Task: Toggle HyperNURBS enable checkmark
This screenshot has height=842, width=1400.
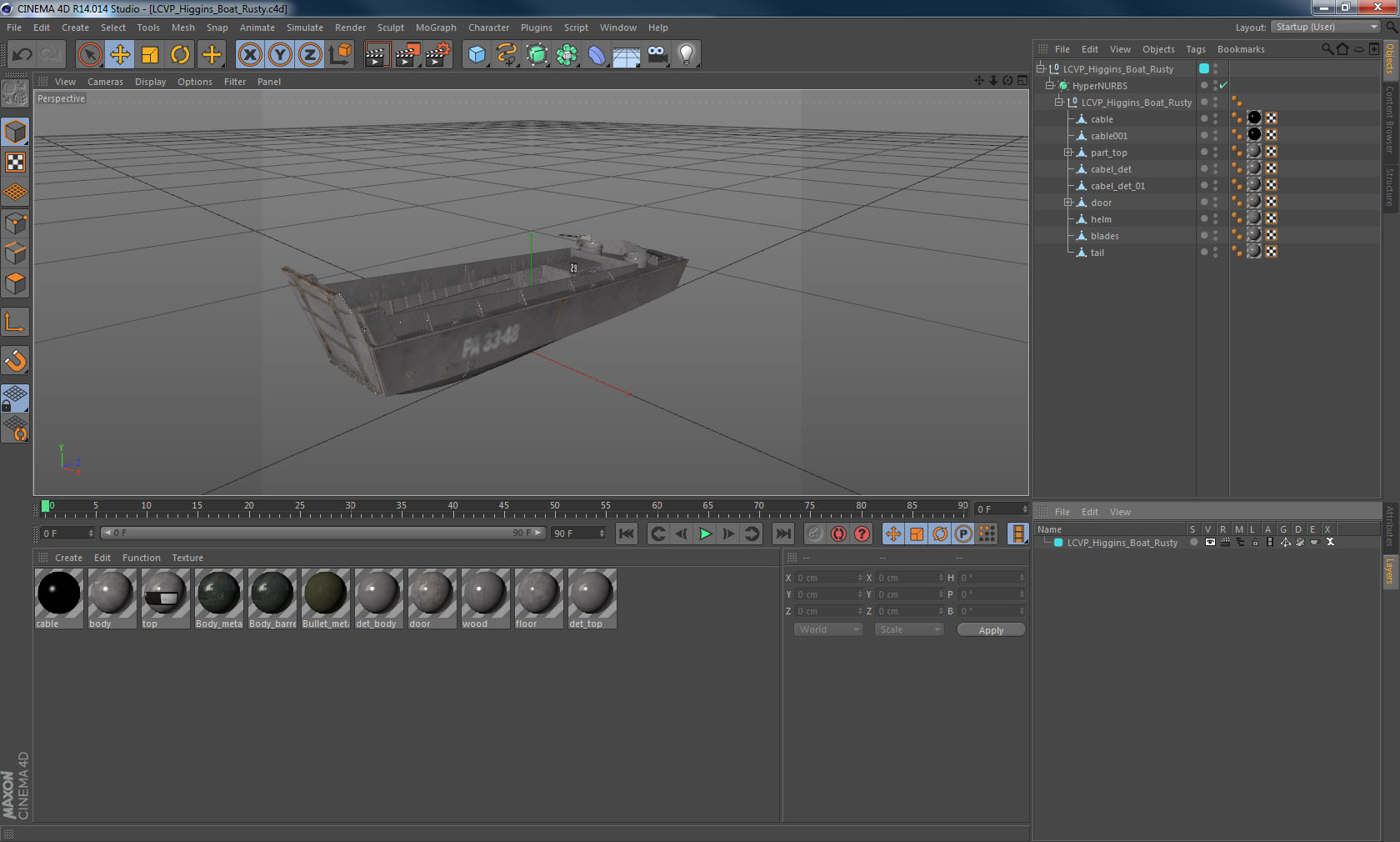Action: click(1223, 86)
